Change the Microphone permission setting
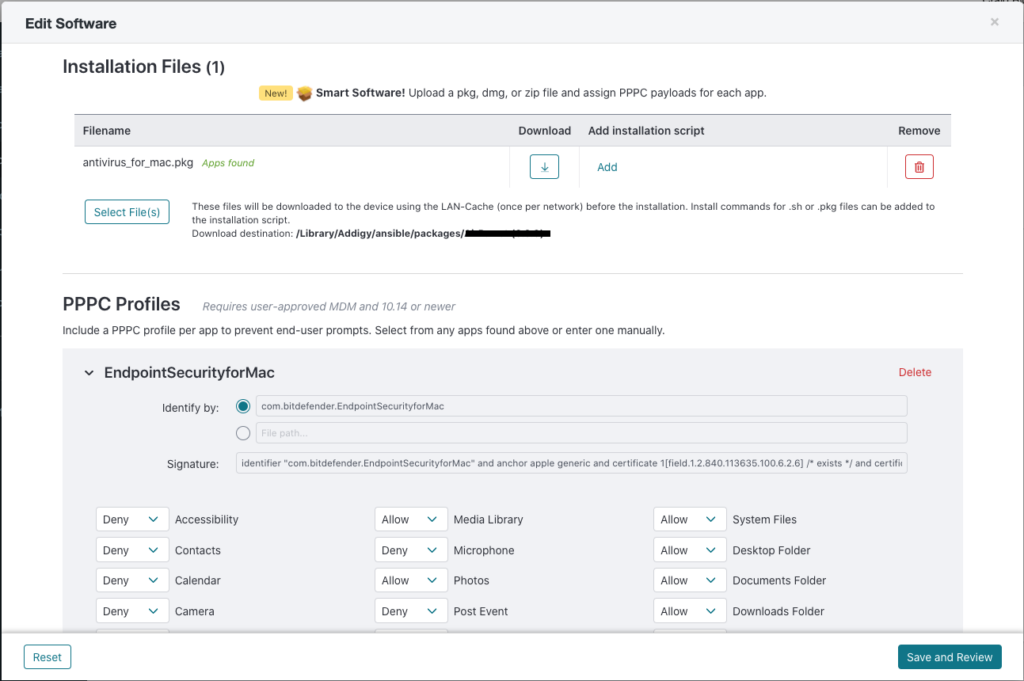This screenshot has height=681, width=1024. pyautogui.click(x=410, y=550)
